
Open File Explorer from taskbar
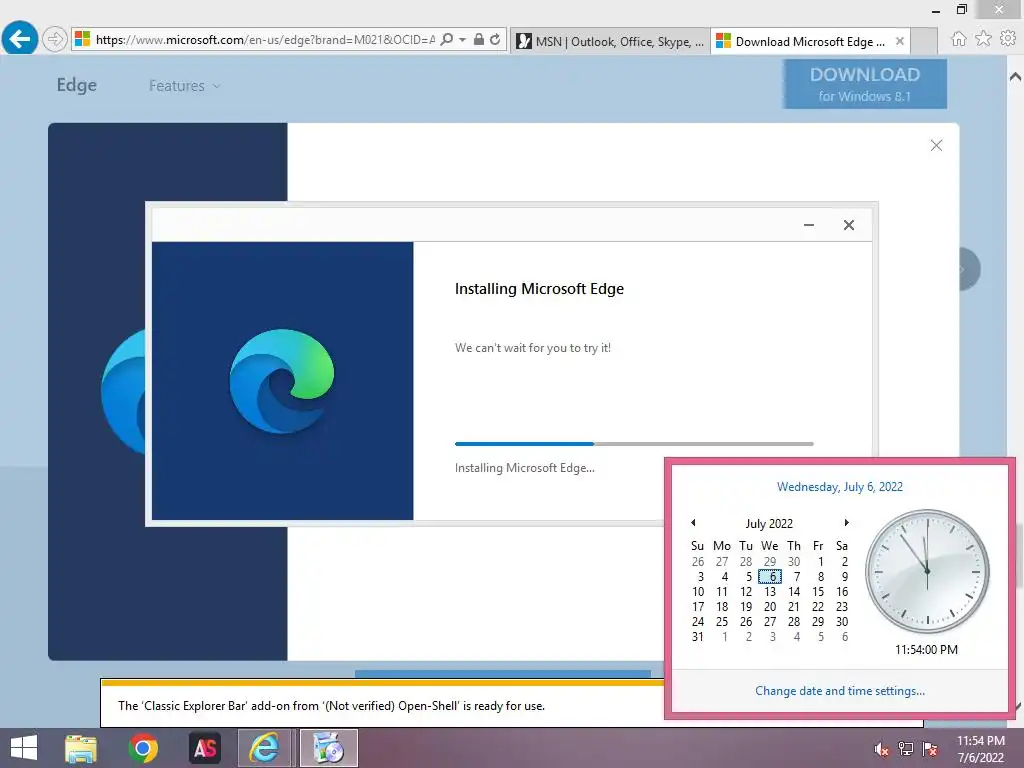[x=81, y=748]
